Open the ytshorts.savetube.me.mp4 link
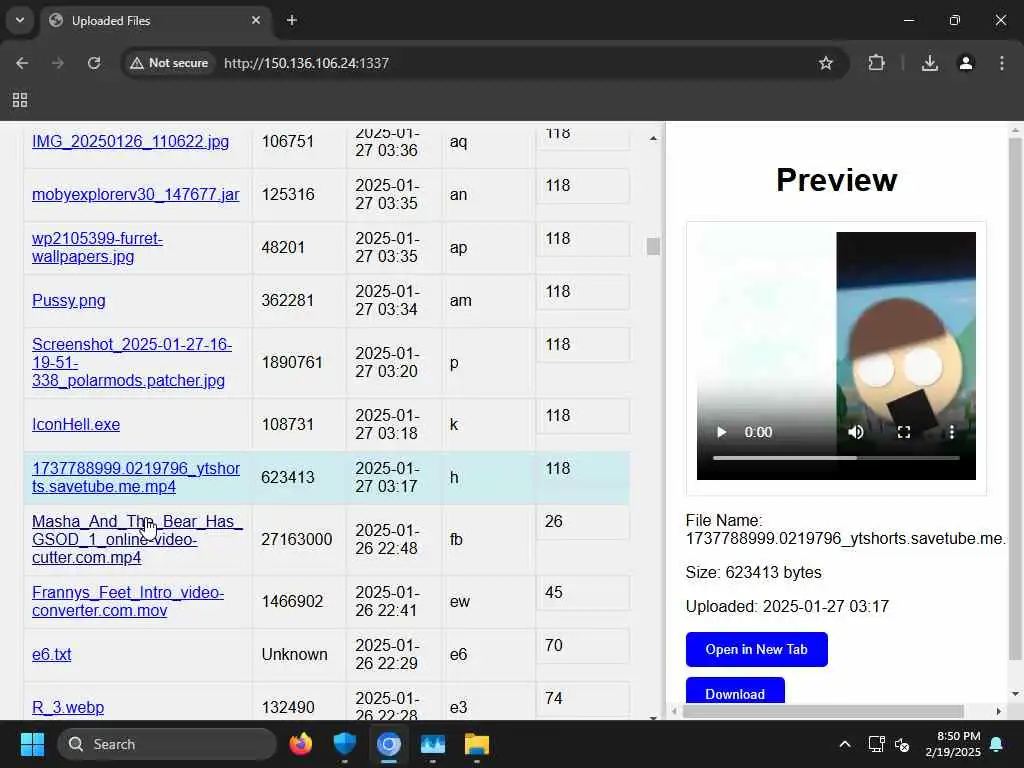 click(136, 477)
